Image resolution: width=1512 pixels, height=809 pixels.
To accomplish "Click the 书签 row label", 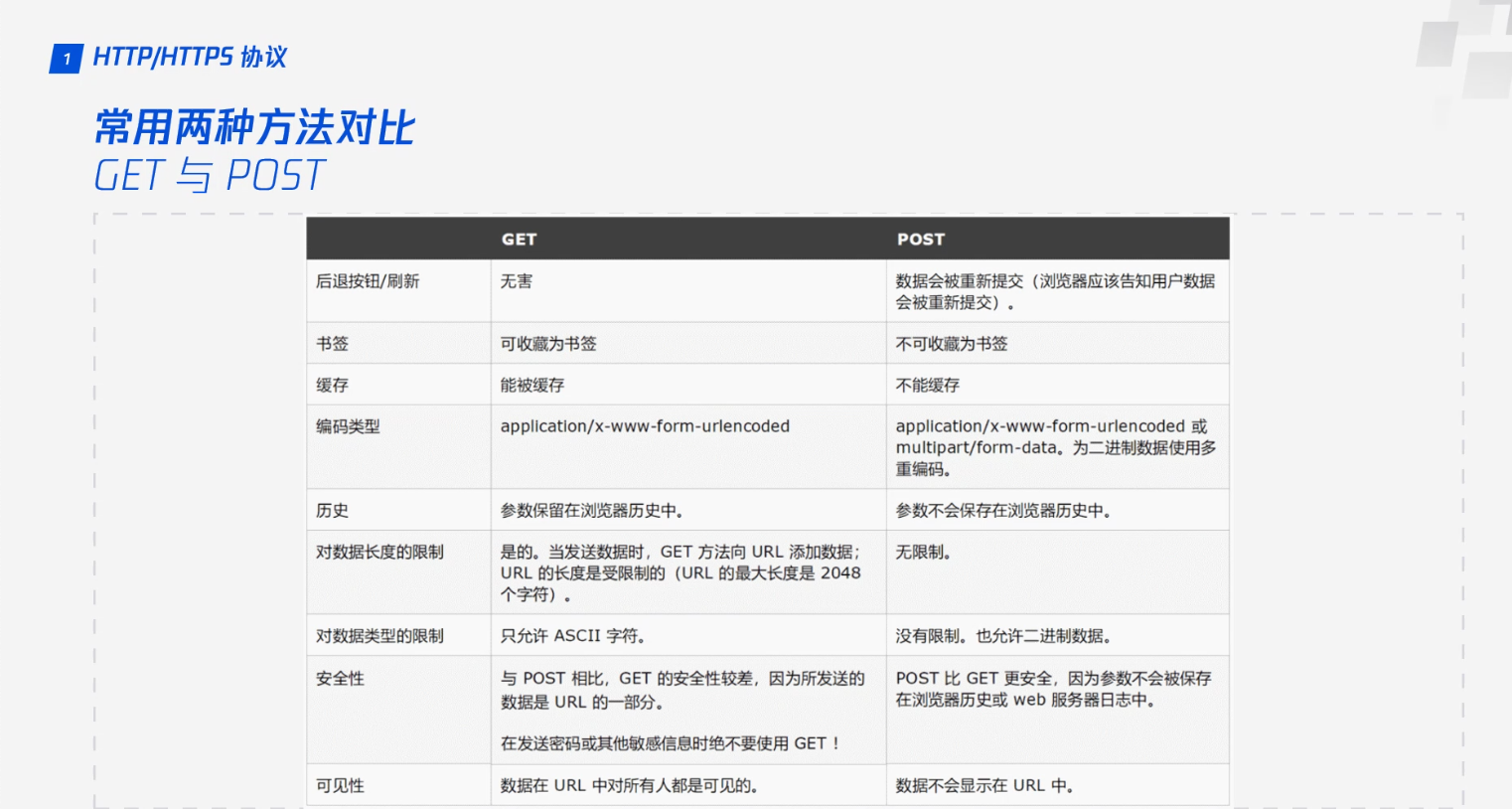I will pyautogui.click(x=333, y=344).
